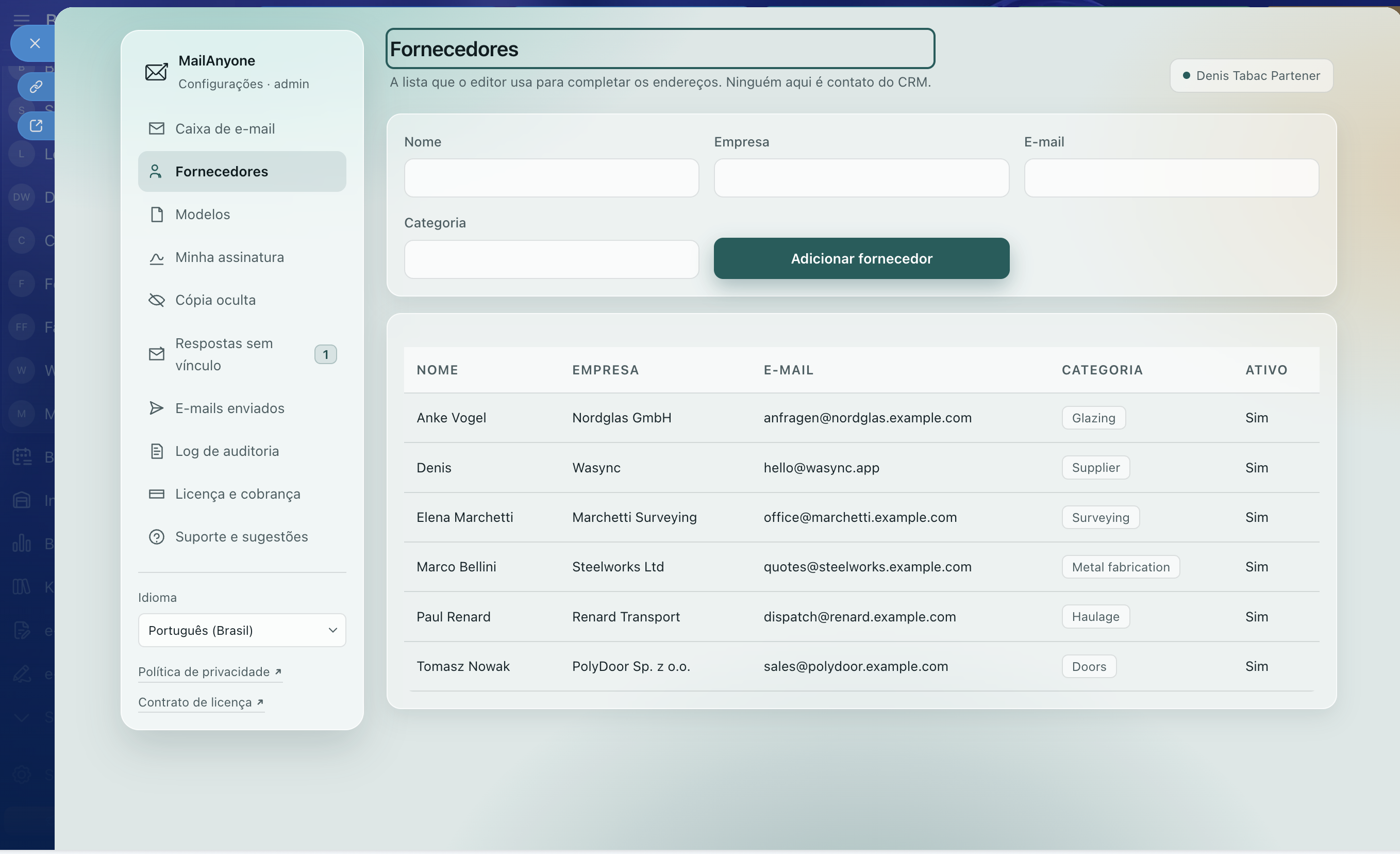This screenshot has width=1400, height=854.
Task: Open Minha assinatura
Action: [x=242, y=257]
